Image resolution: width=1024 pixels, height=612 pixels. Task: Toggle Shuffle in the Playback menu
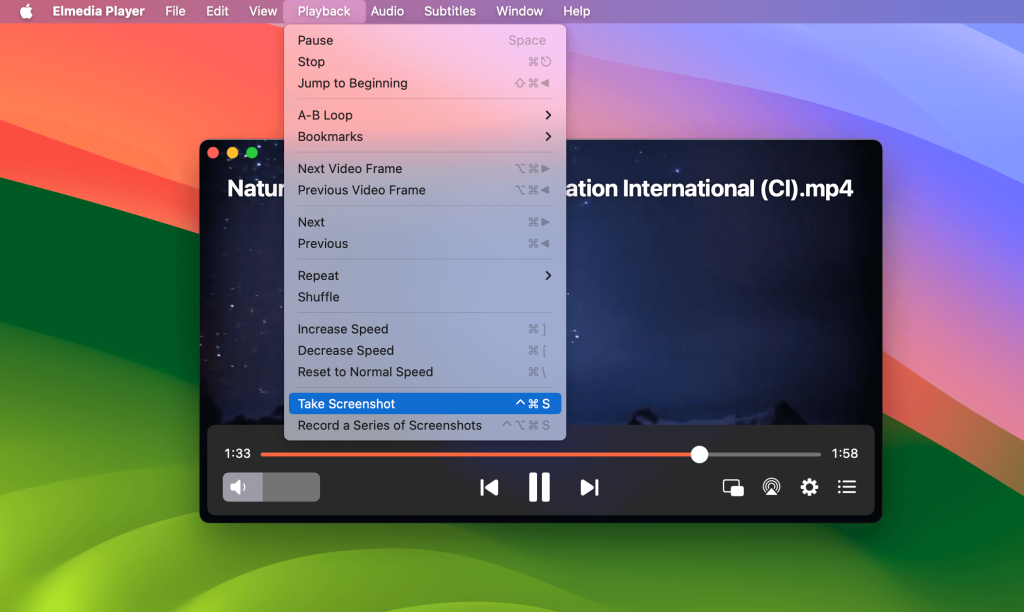point(424,298)
